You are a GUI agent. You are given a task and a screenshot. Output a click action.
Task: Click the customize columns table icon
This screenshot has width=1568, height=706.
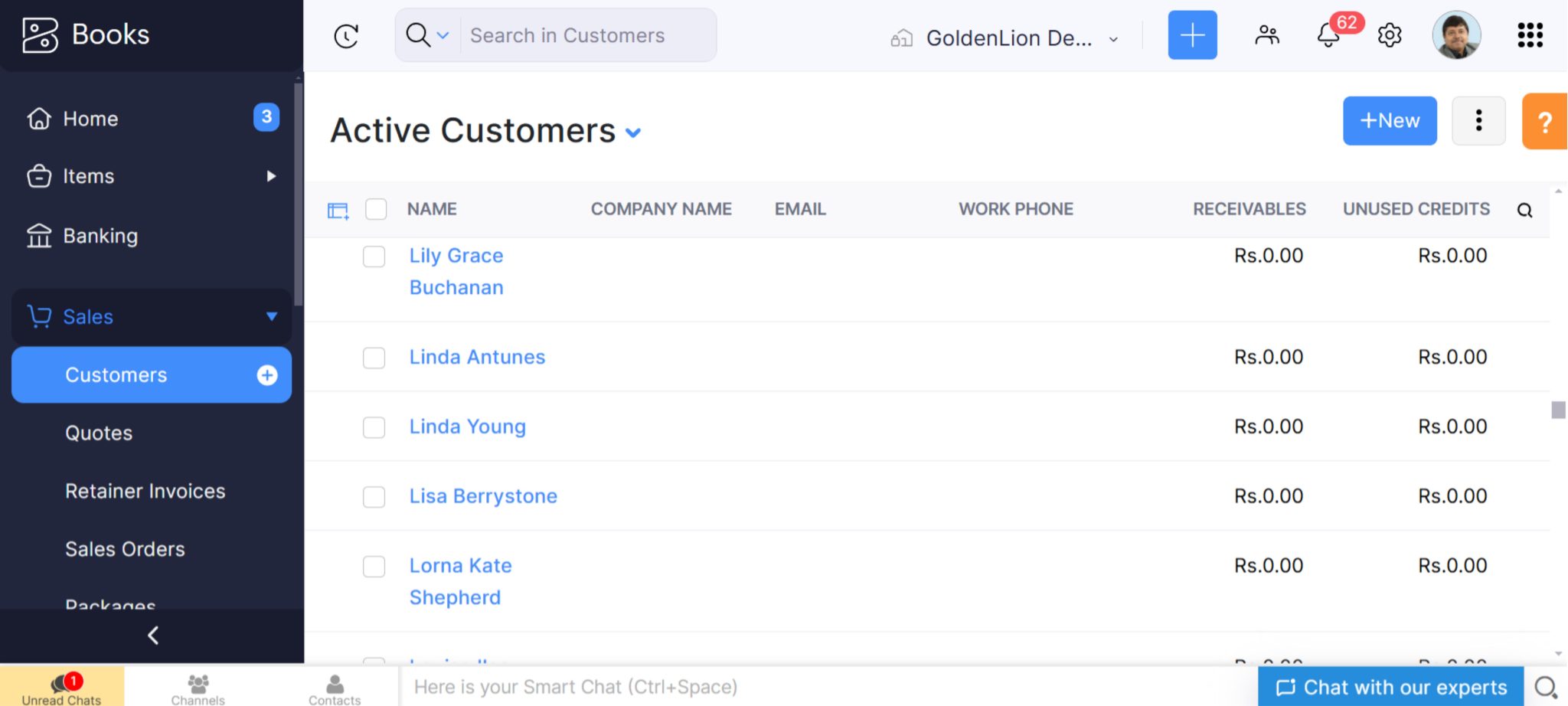click(x=338, y=211)
